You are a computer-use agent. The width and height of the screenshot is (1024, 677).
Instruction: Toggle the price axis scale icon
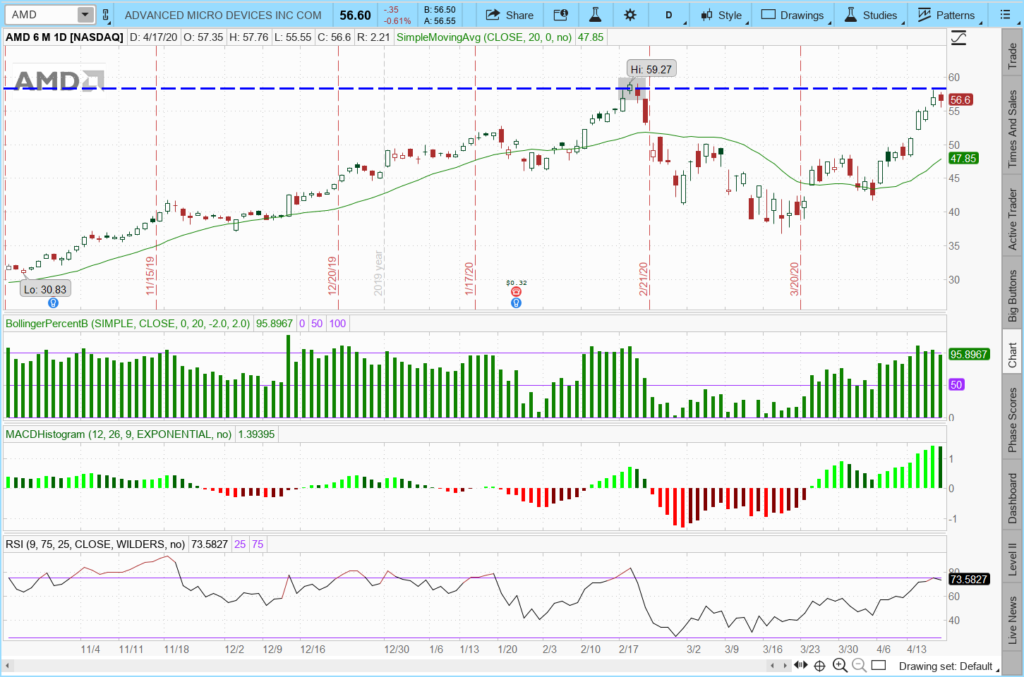click(x=958, y=38)
